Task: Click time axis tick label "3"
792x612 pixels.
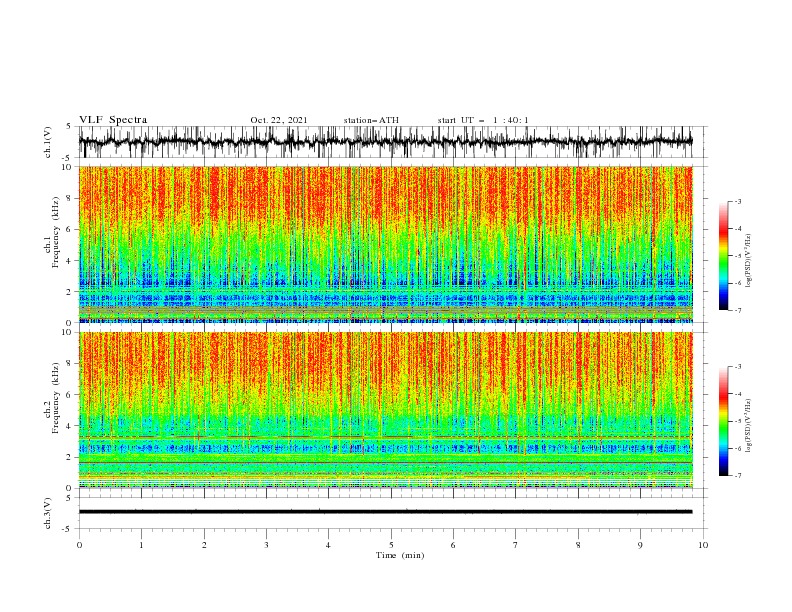Action: click(266, 545)
